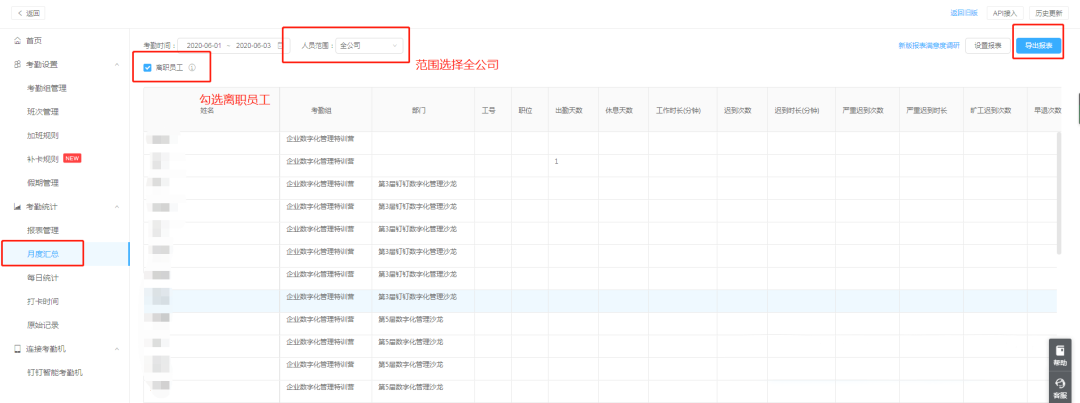Collapse the 考勤统计 section chevron
The height and width of the screenshot is (403, 1080).
click(116, 207)
